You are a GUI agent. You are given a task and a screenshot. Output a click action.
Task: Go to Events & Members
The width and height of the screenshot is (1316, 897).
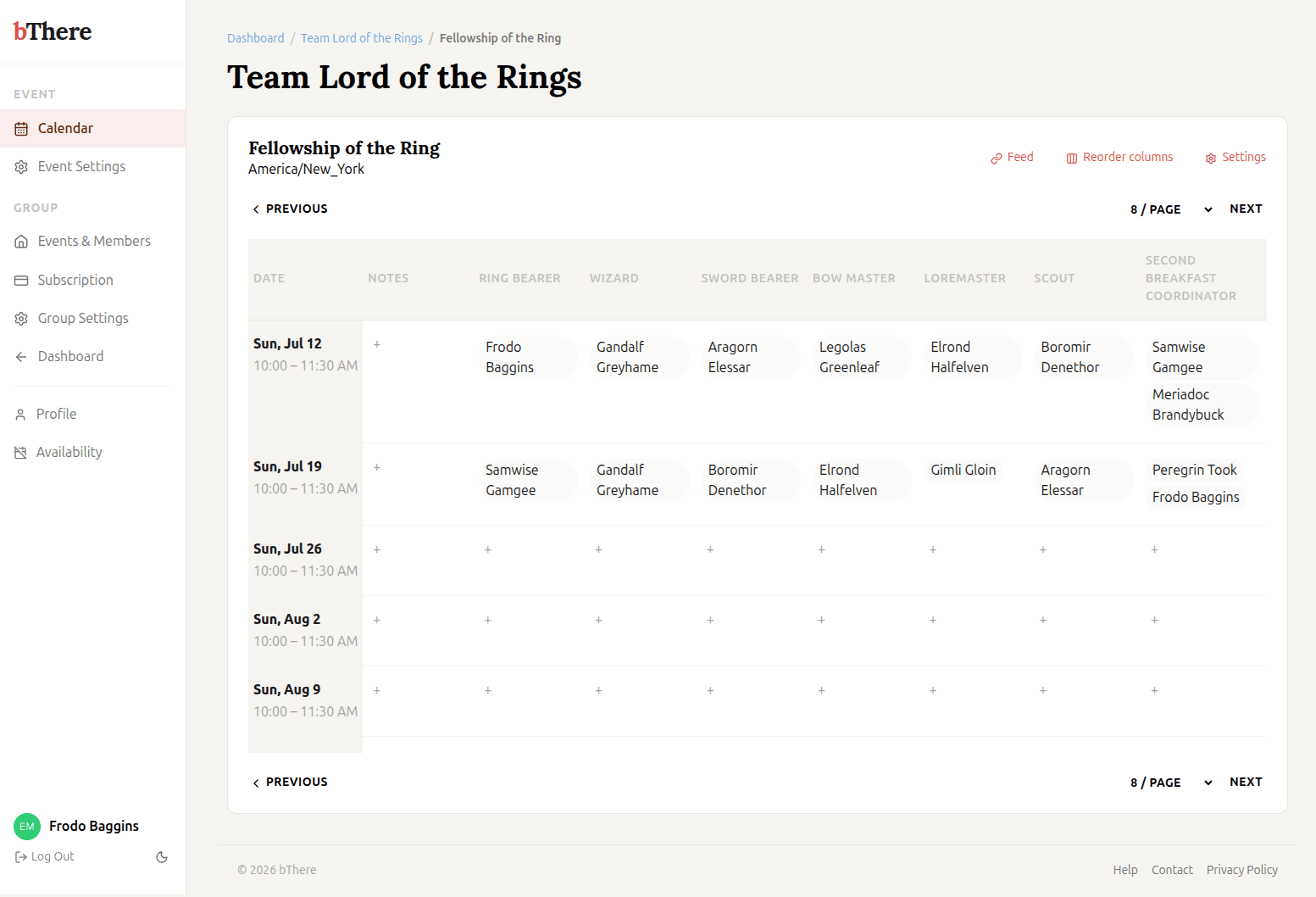92,241
